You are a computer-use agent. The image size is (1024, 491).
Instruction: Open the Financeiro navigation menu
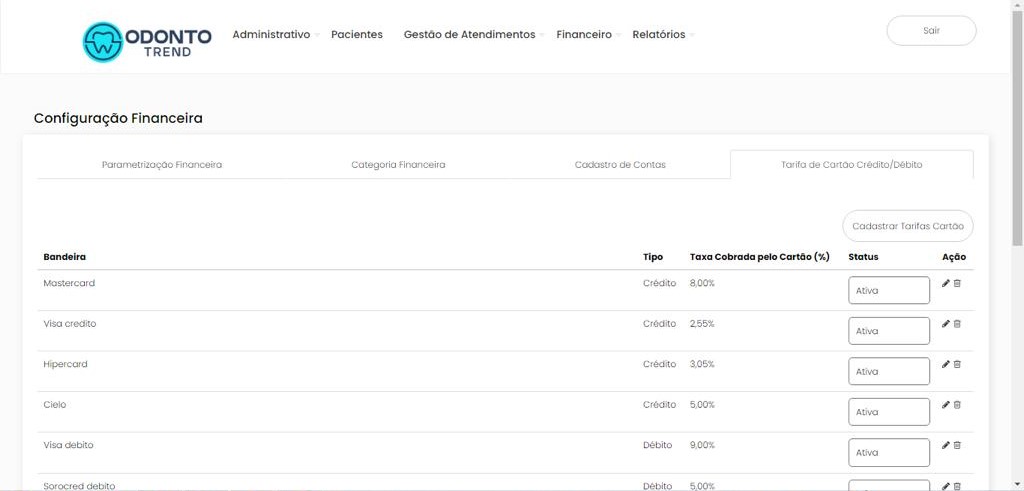coord(585,34)
